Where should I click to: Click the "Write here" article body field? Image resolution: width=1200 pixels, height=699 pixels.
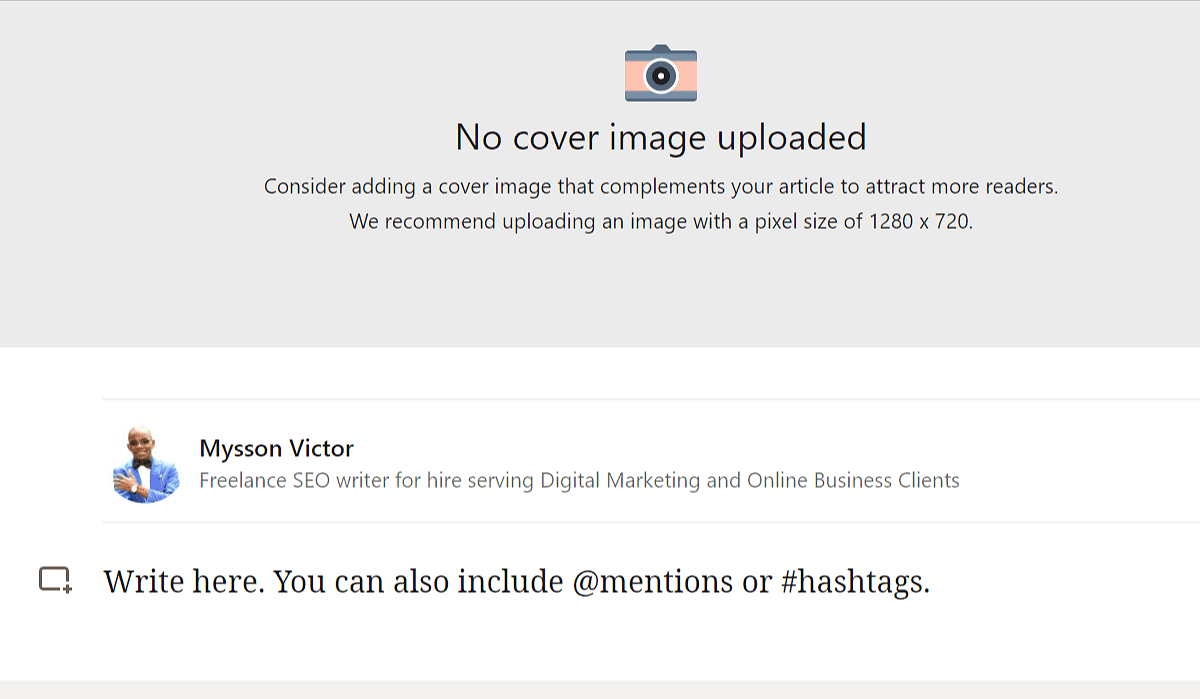pos(517,581)
